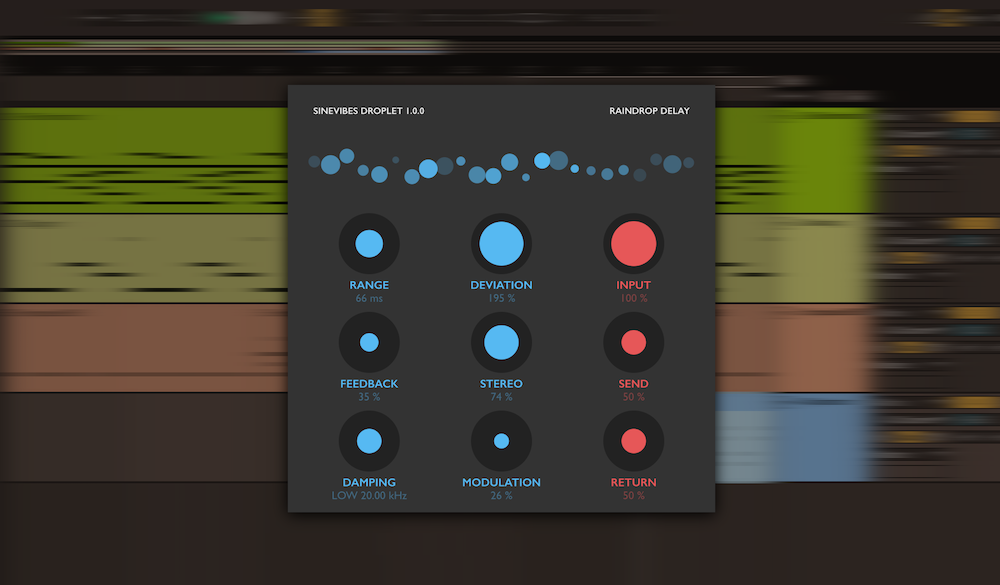Click the red Return knob
This screenshot has width=1000, height=585.
tap(633, 441)
